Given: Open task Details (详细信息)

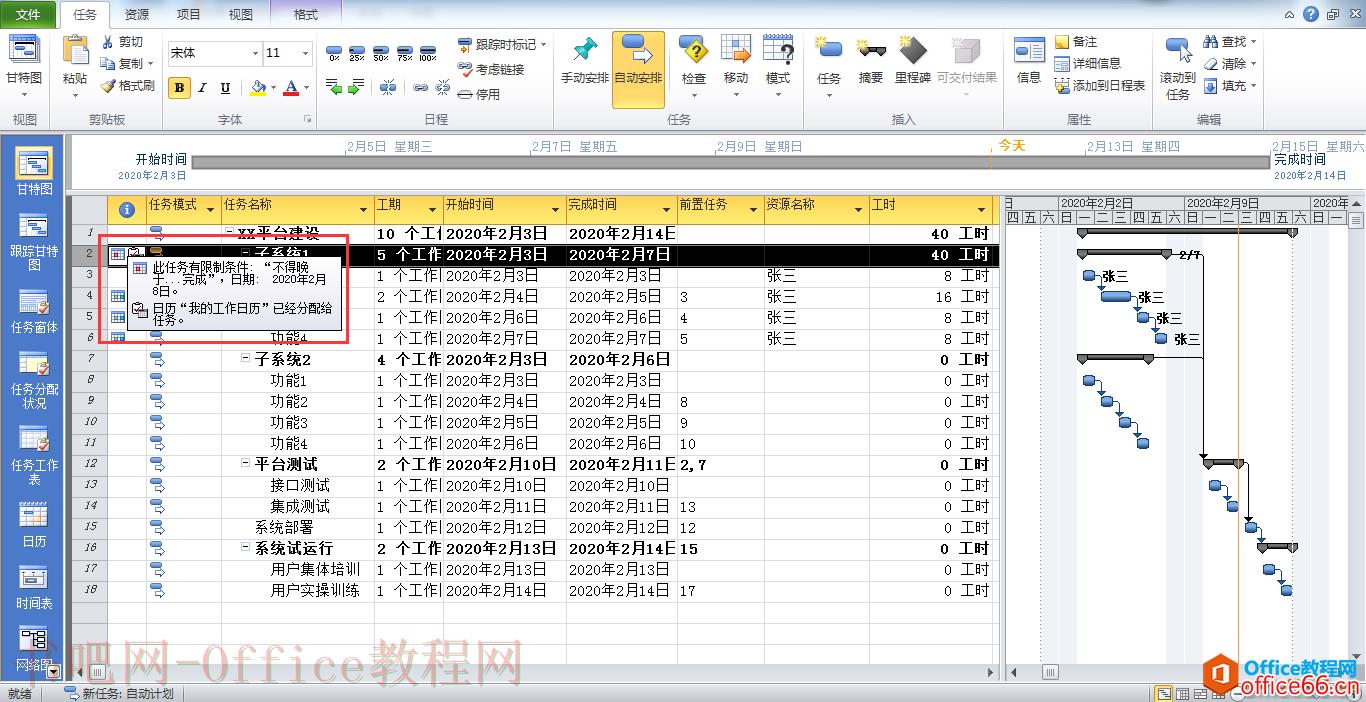Looking at the screenshot, I should tap(1088, 64).
